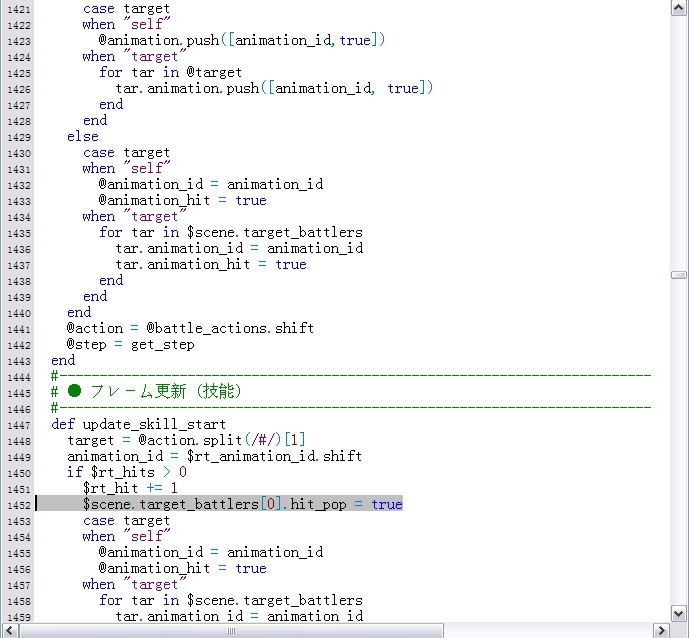Click the horizontal scrollbar right arrow

[x=661, y=631]
